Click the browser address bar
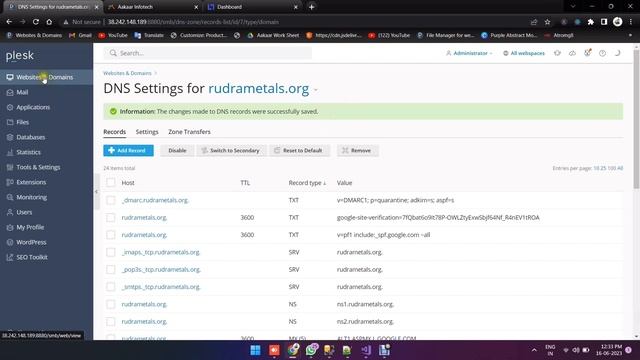The height and width of the screenshot is (360, 640). [x=294, y=22]
